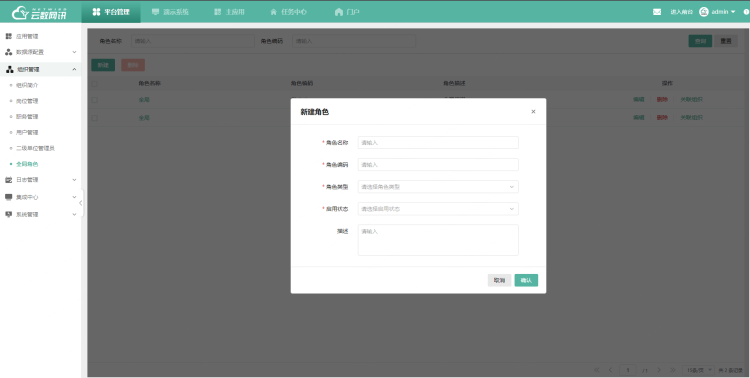The image size is (750, 378).
Task: Select 全局角色 in the sidebar
Action: pyautogui.click(x=27, y=164)
